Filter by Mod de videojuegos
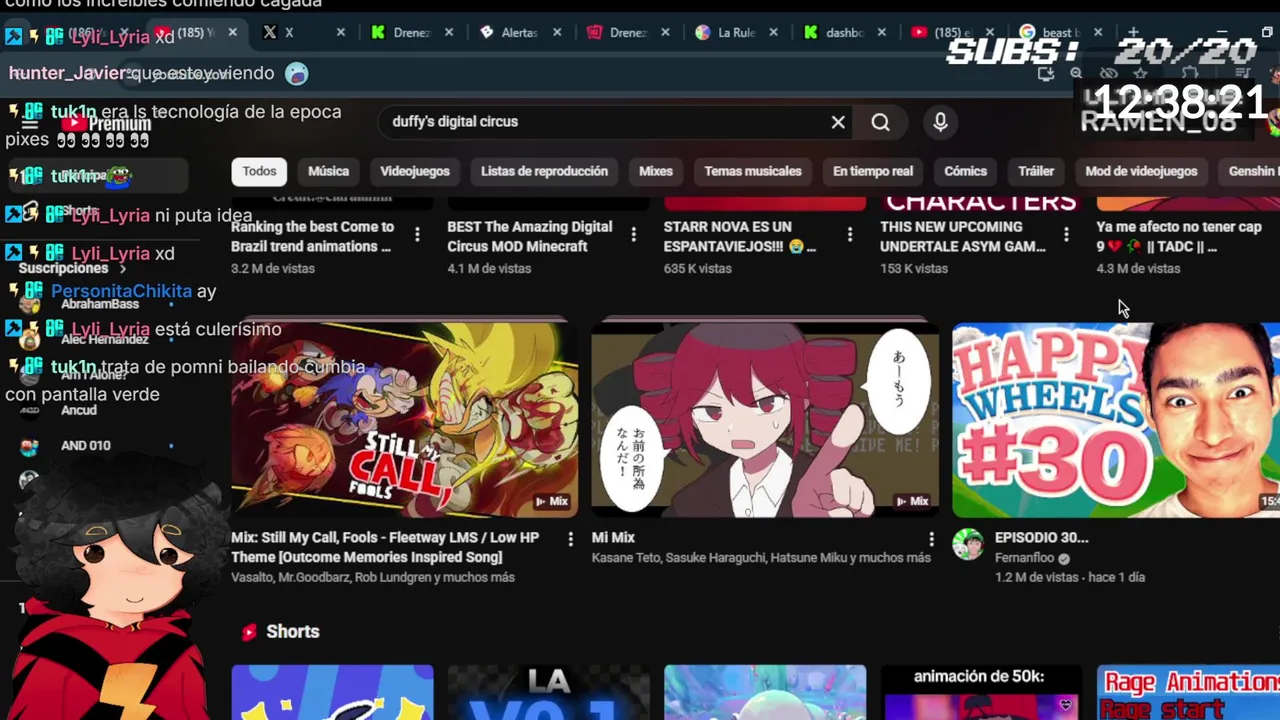 1141,171
